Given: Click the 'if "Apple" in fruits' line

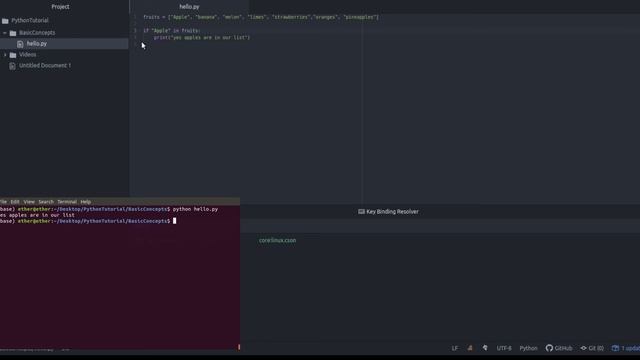Looking at the screenshot, I should pos(172,31).
